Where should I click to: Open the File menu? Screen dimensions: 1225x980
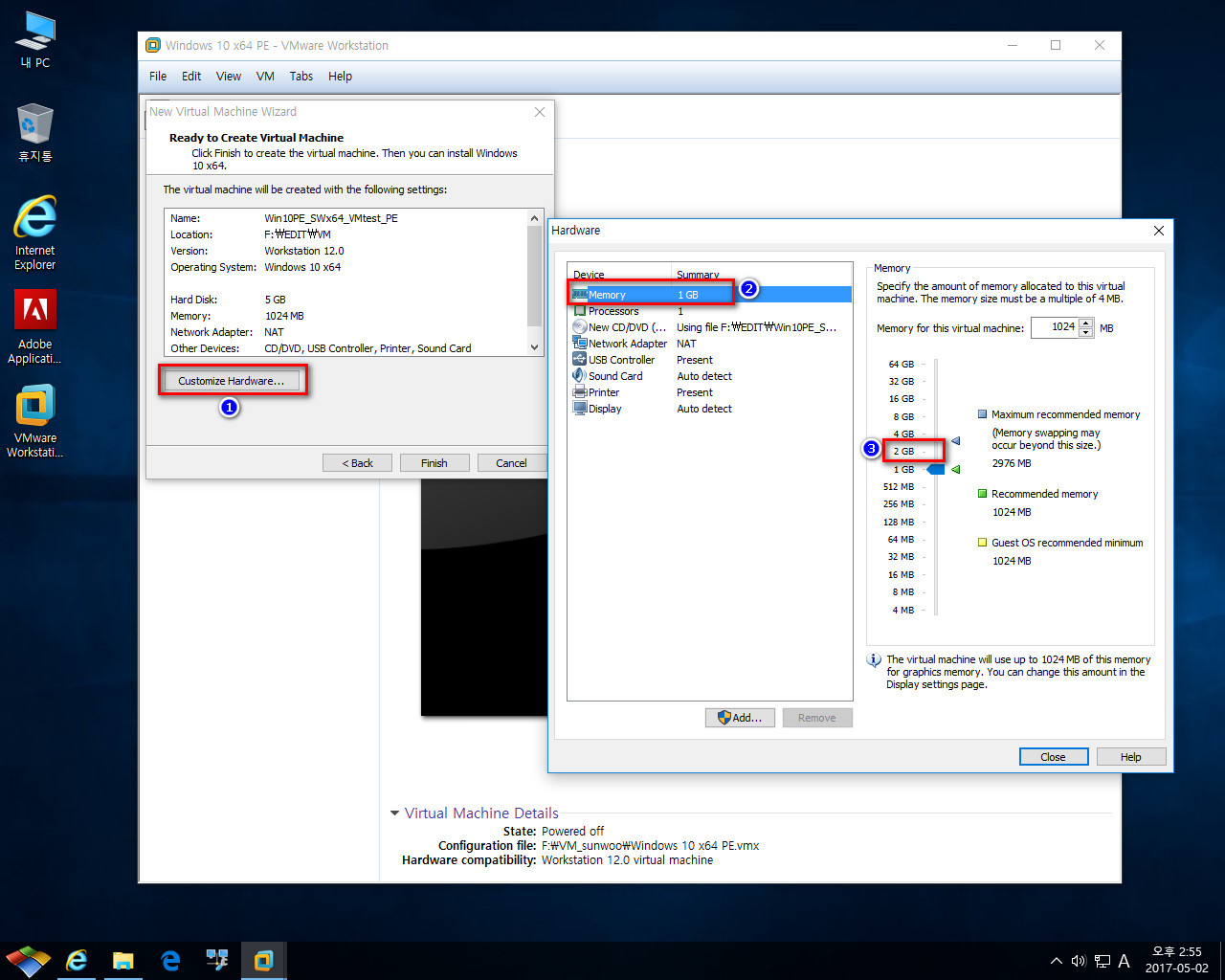[158, 77]
